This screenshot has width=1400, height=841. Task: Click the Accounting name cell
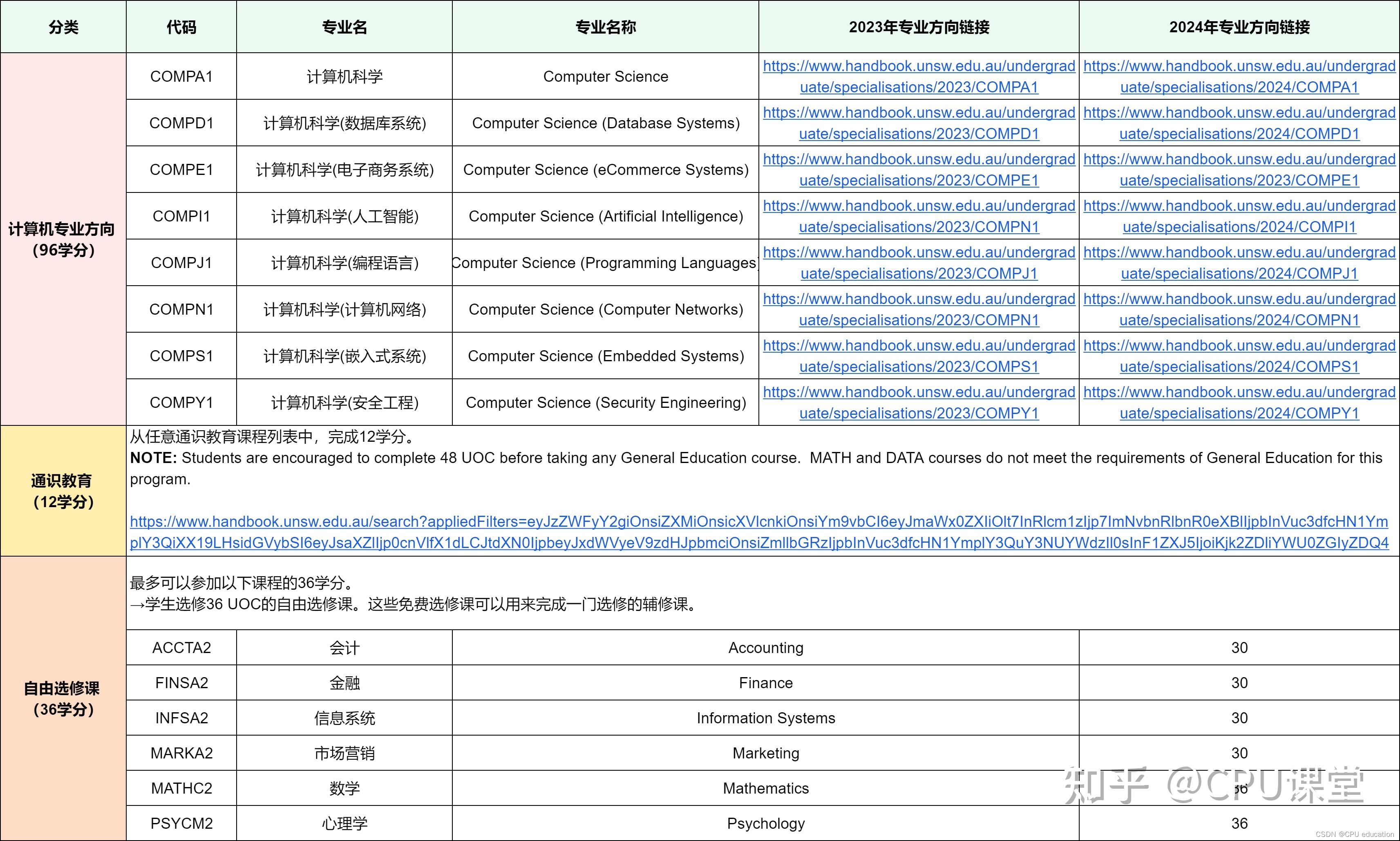(765, 647)
